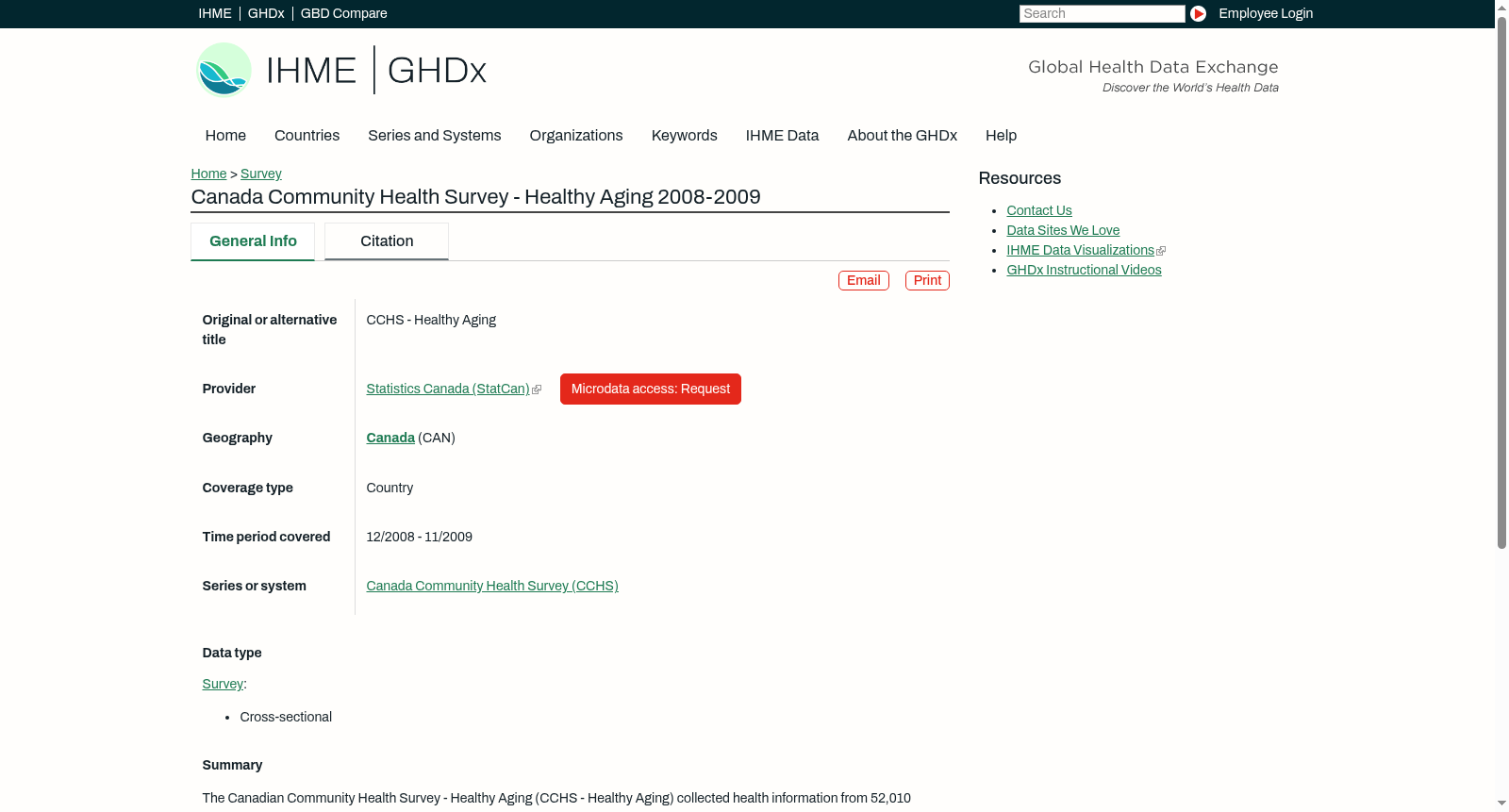Open Data Sites We Love link

tap(1063, 230)
